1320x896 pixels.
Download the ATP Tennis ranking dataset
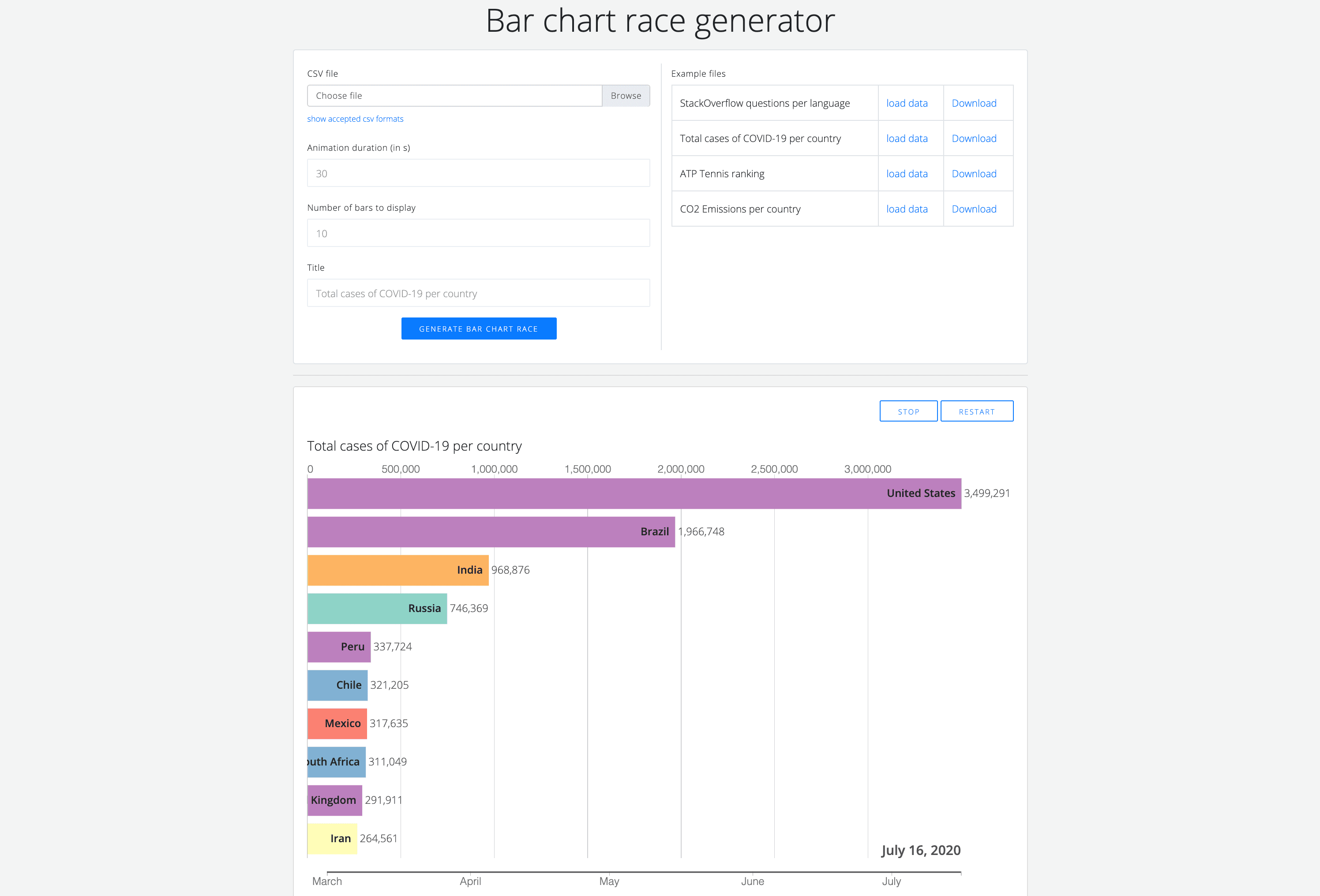point(974,173)
